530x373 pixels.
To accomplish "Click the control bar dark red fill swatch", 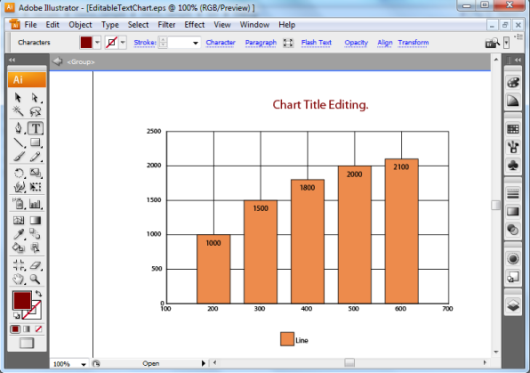I will click(x=86, y=43).
